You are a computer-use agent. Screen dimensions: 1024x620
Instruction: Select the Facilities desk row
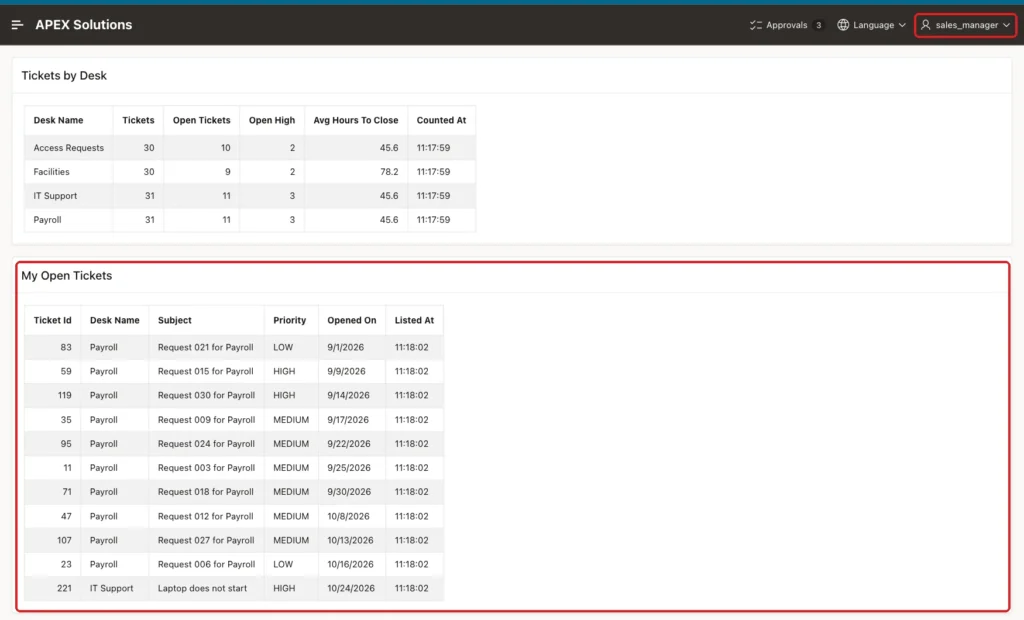[x=250, y=172]
